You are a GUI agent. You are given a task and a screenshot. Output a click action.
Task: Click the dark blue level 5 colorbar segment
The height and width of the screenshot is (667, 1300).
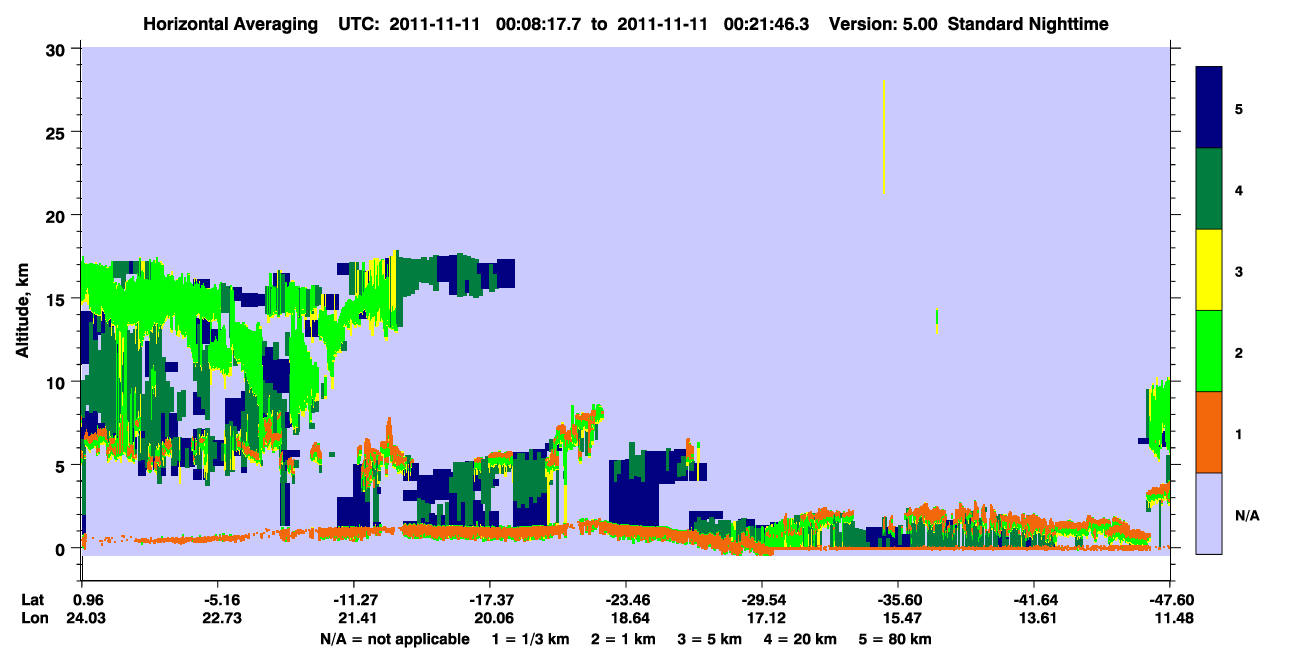(1209, 108)
